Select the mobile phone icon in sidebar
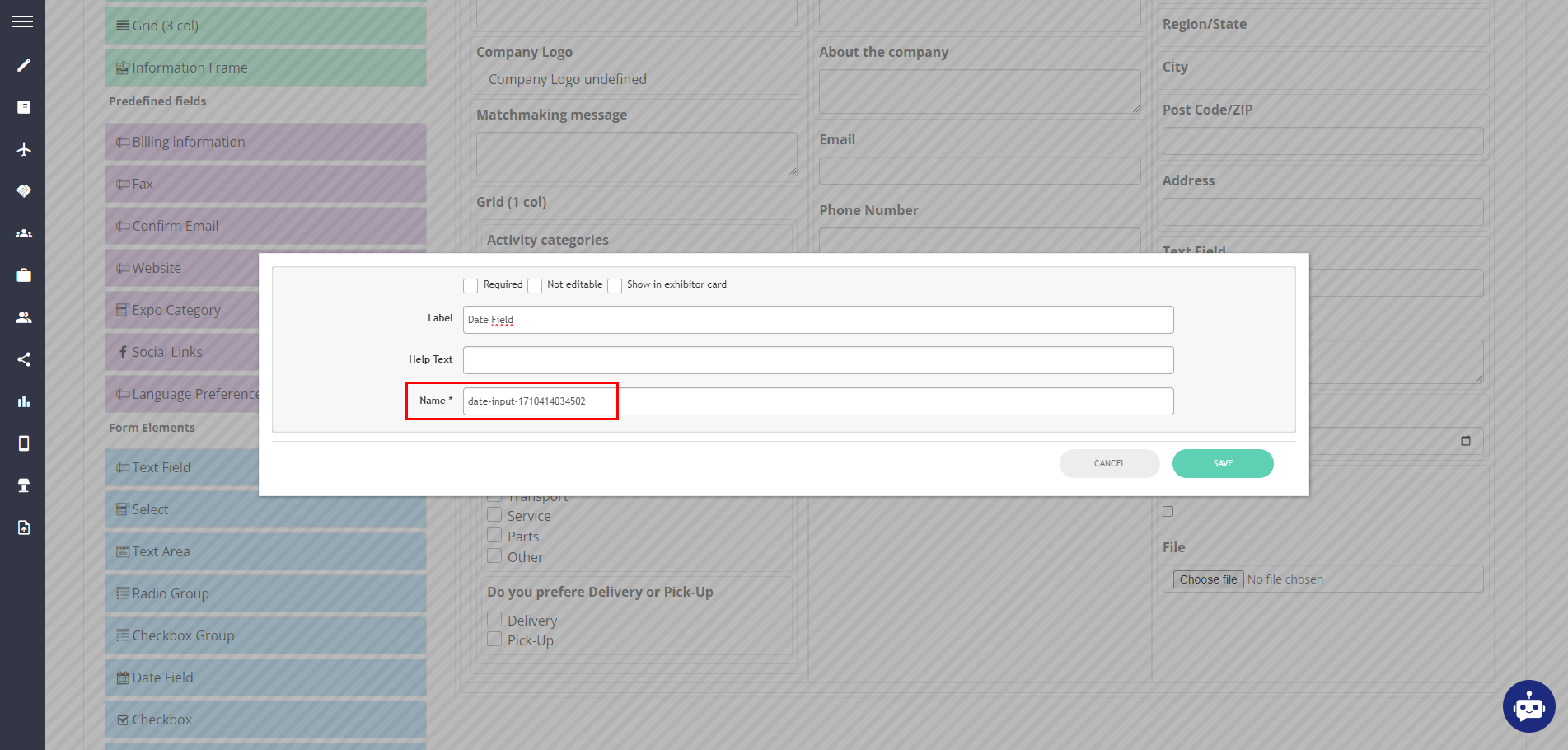 [x=23, y=443]
